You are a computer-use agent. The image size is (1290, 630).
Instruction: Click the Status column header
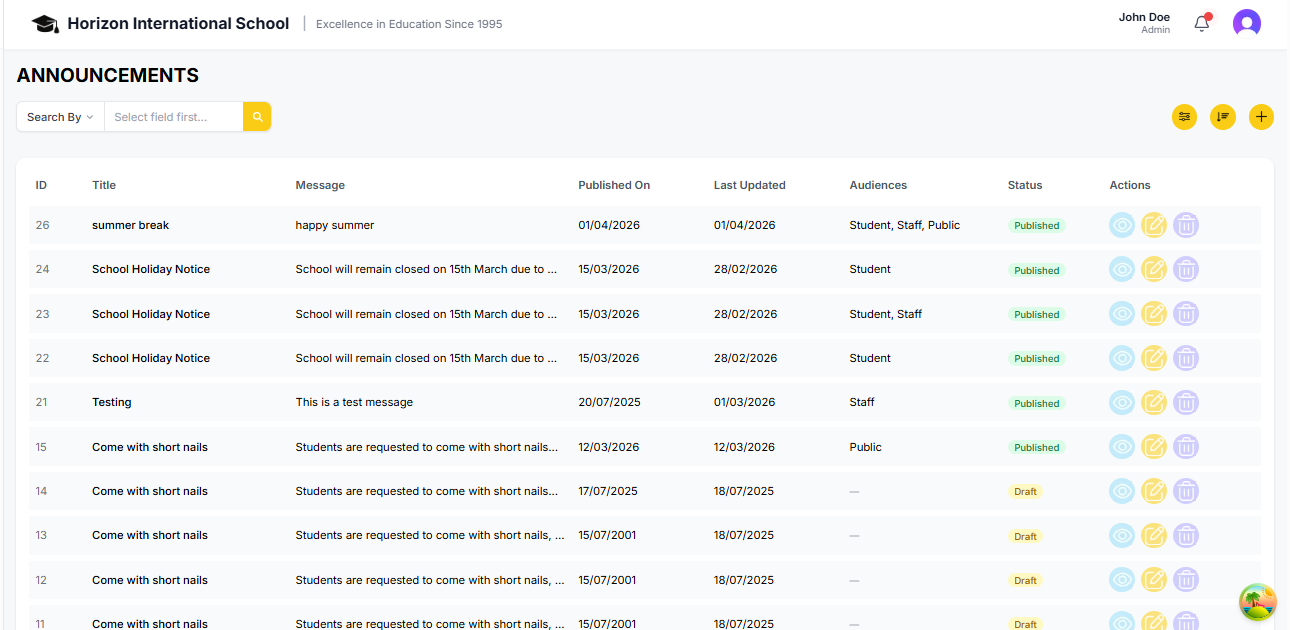[x=1025, y=185]
